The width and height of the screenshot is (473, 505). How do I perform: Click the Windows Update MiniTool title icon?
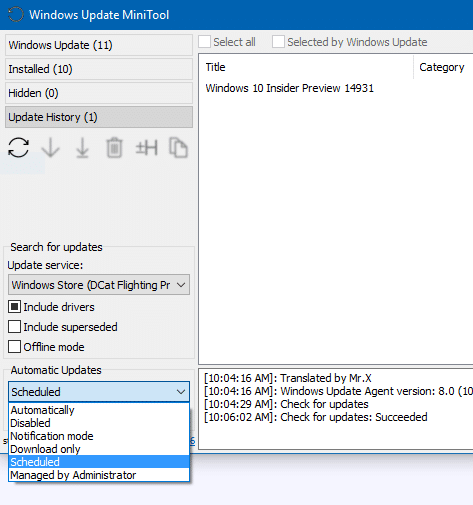coord(16,15)
